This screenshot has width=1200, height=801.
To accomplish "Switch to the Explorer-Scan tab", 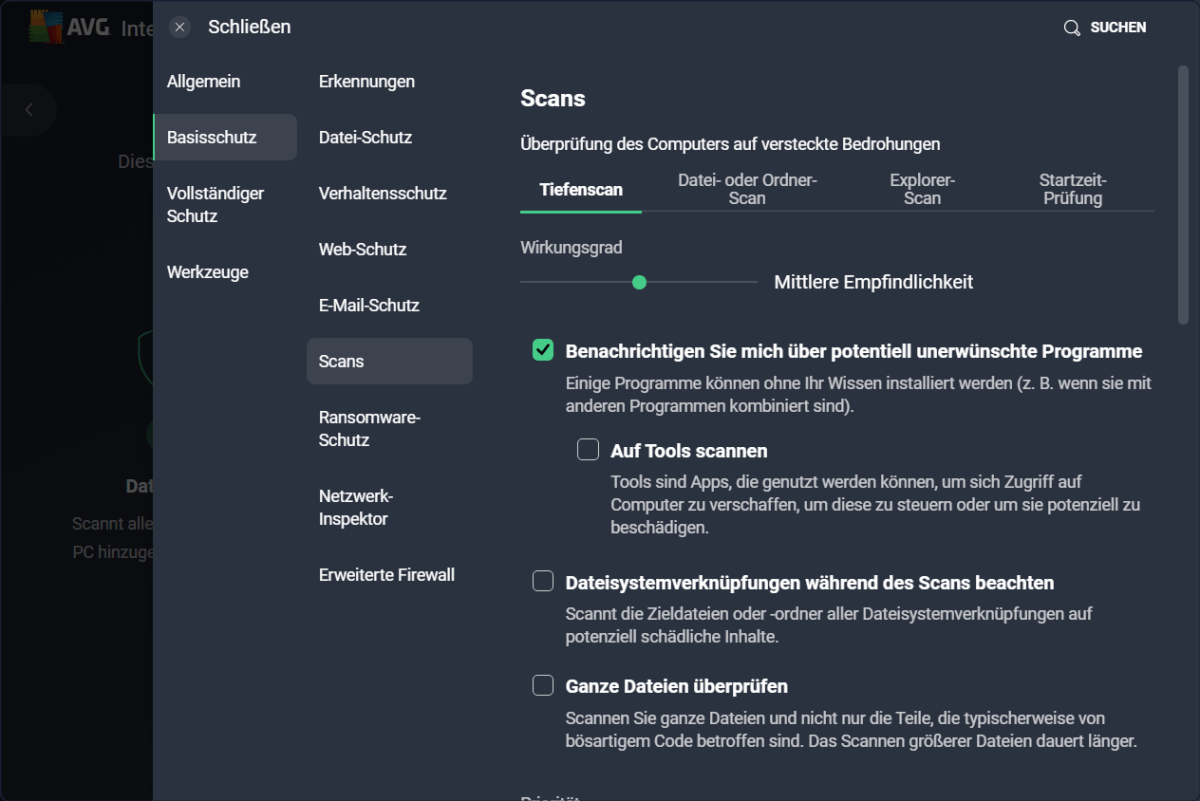I will point(922,189).
